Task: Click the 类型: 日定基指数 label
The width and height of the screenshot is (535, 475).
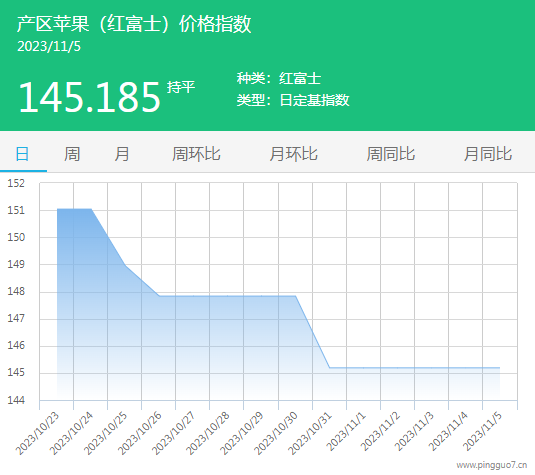Action: 293,100
